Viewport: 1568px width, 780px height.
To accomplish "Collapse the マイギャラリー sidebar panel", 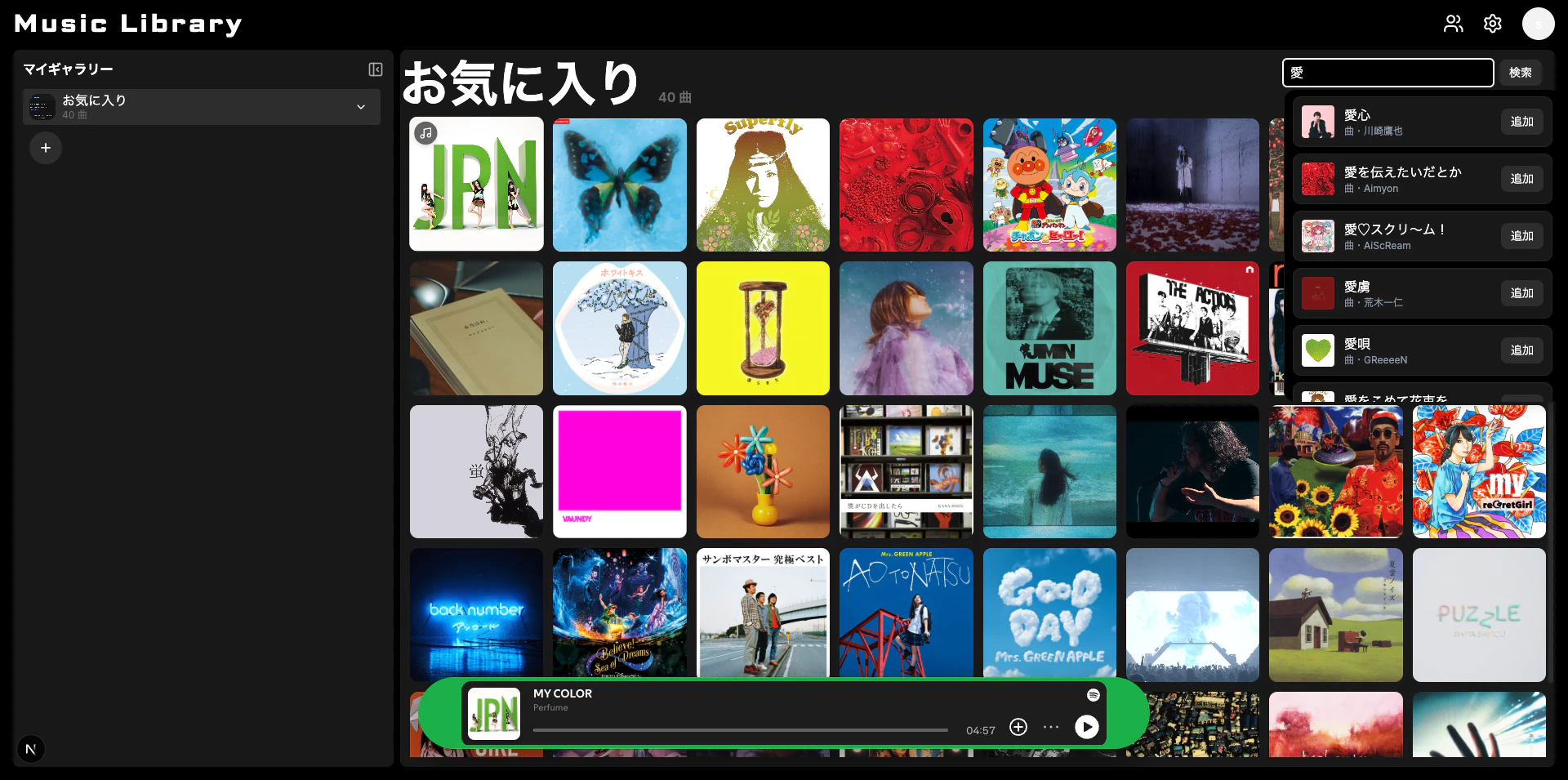I will (x=376, y=69).
